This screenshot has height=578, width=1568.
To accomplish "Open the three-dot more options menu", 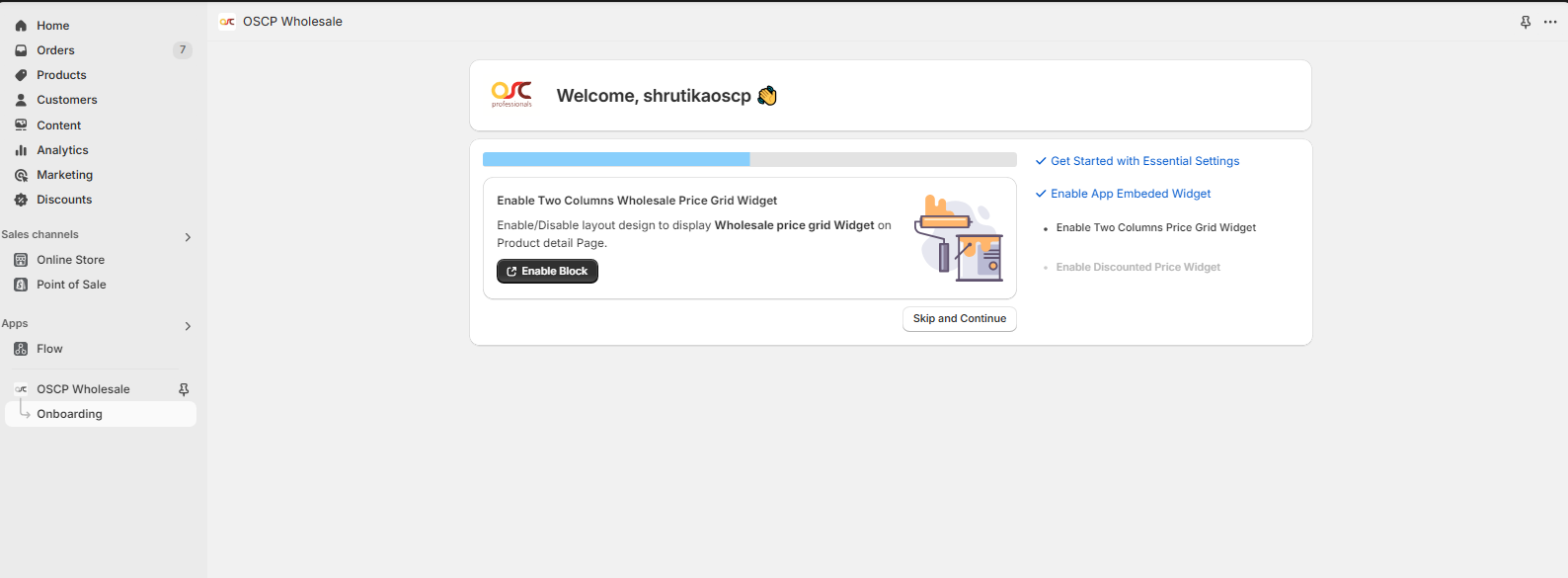I will 1550,22.
